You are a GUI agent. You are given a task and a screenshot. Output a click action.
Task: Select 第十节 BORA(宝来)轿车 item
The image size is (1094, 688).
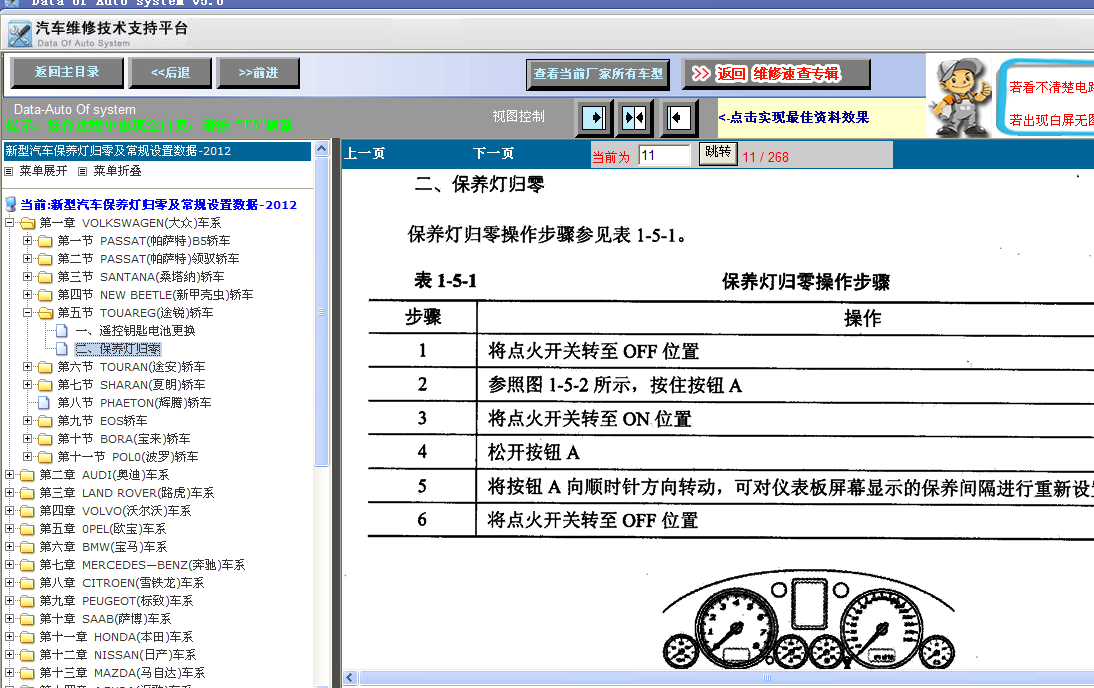click(123, 439)
